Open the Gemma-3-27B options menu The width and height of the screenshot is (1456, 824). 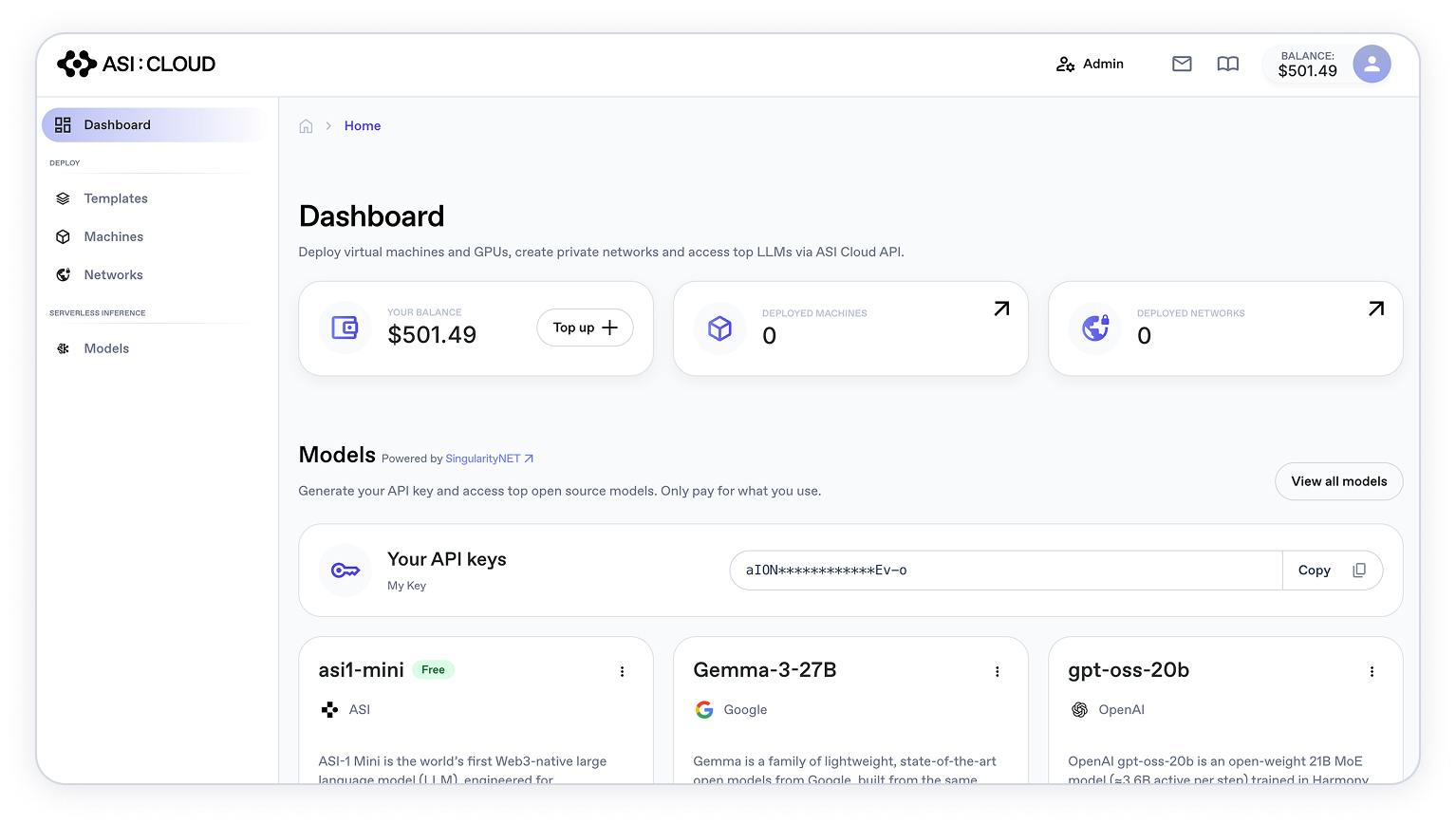(998, 671)
